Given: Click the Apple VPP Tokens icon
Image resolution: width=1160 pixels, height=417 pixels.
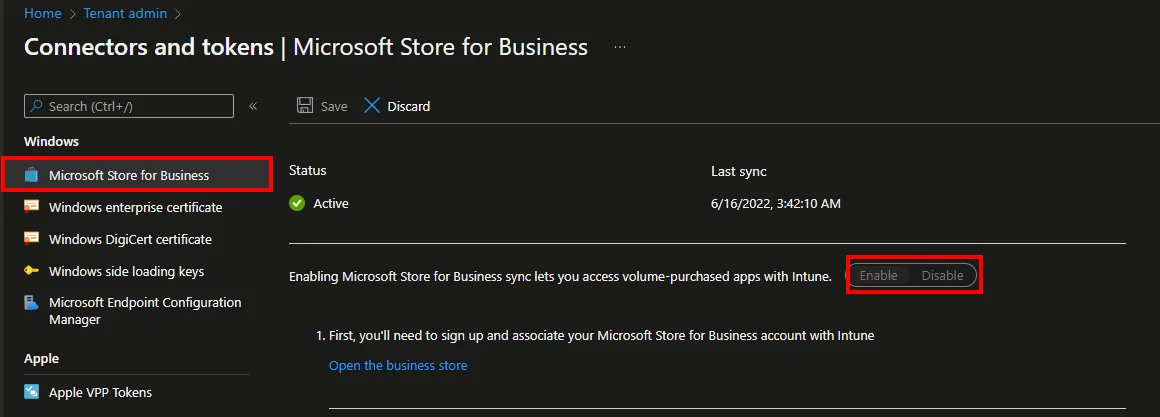Looking at the screenshot, I should click(x=32, y=392).
